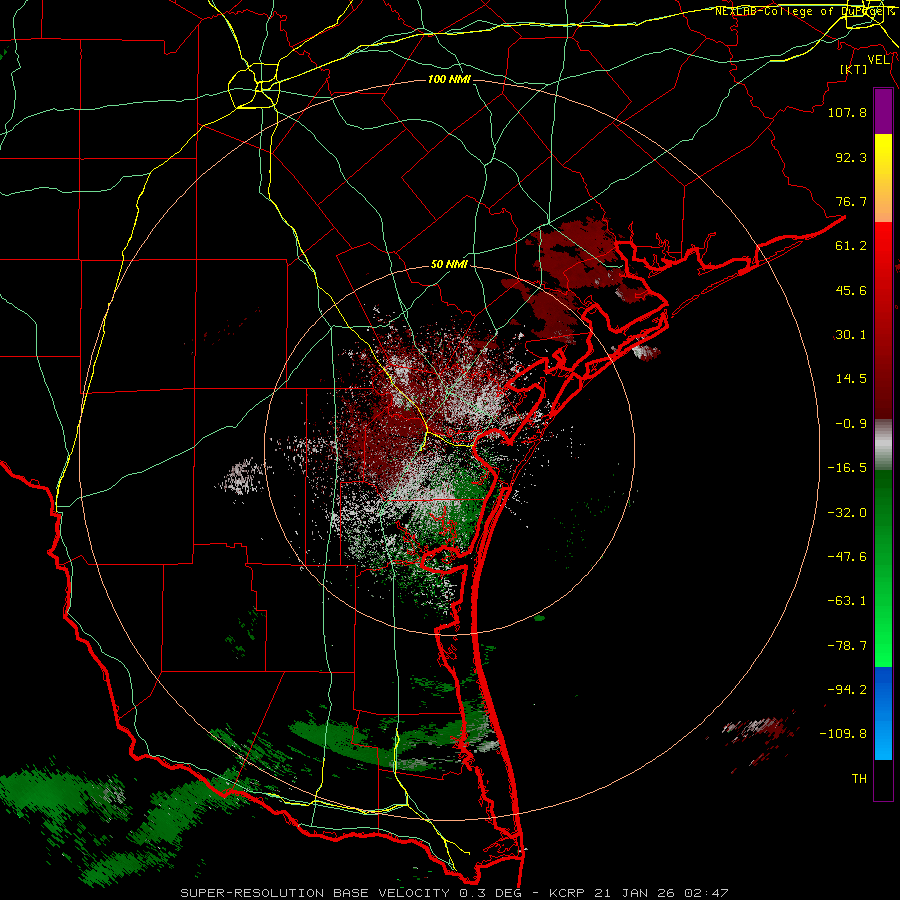Image resolution: width=900 pixels, height=900 pixels.
Task: Click the -32.0 legend value
Action: tap(847, 513)
